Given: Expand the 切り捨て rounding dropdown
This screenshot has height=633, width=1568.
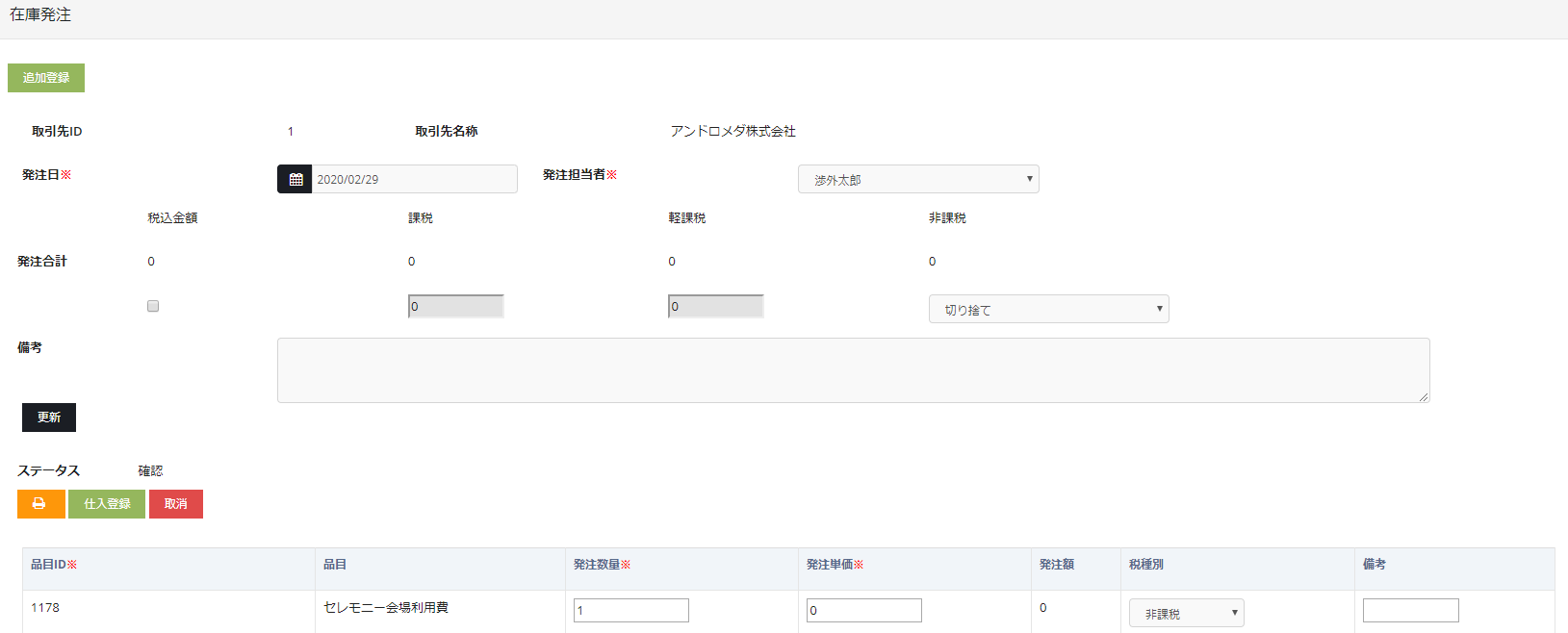Looking at the screenshot, I should [x=1048, y=309].
